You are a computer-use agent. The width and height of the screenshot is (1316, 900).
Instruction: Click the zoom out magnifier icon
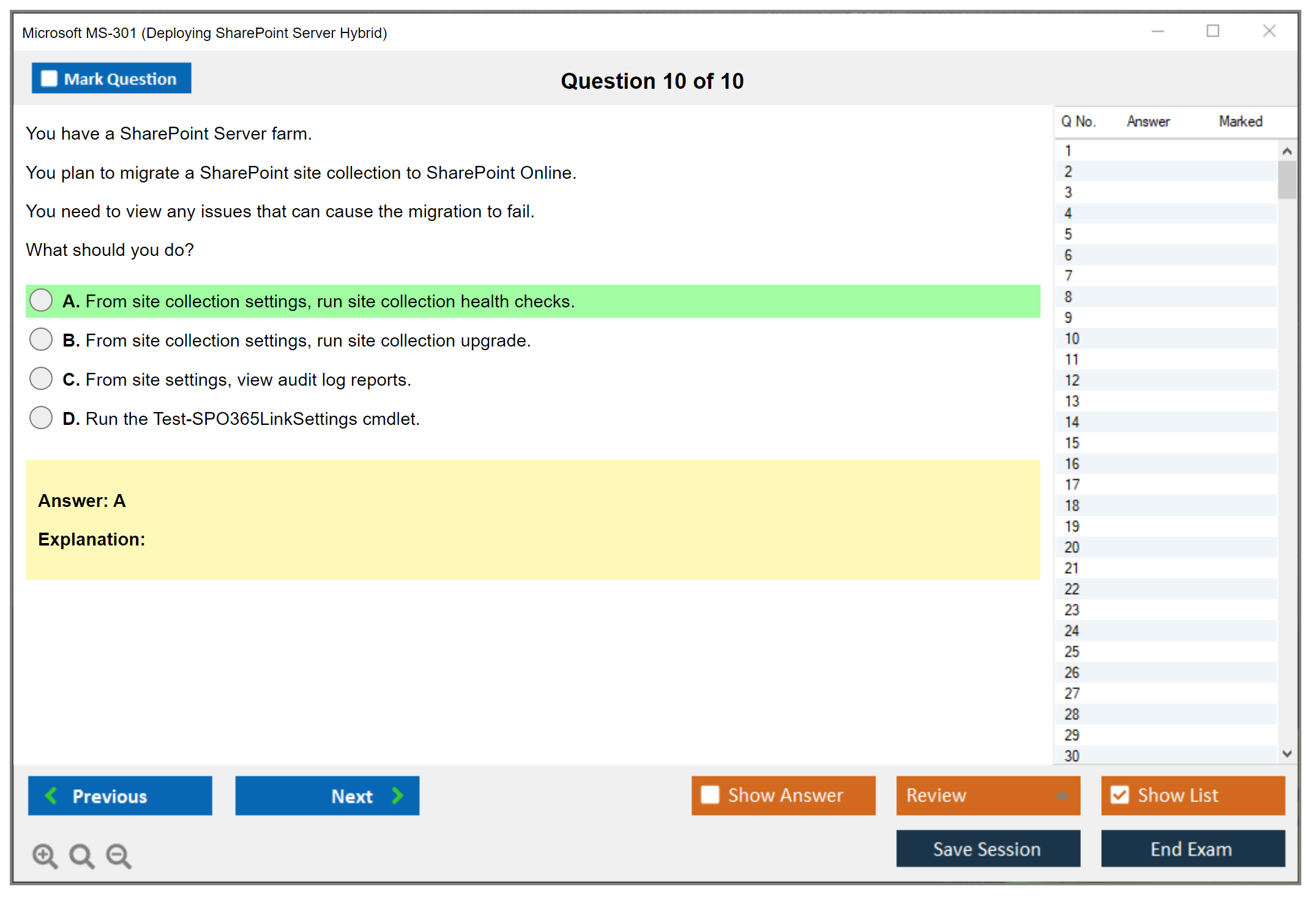coord(119,855)
